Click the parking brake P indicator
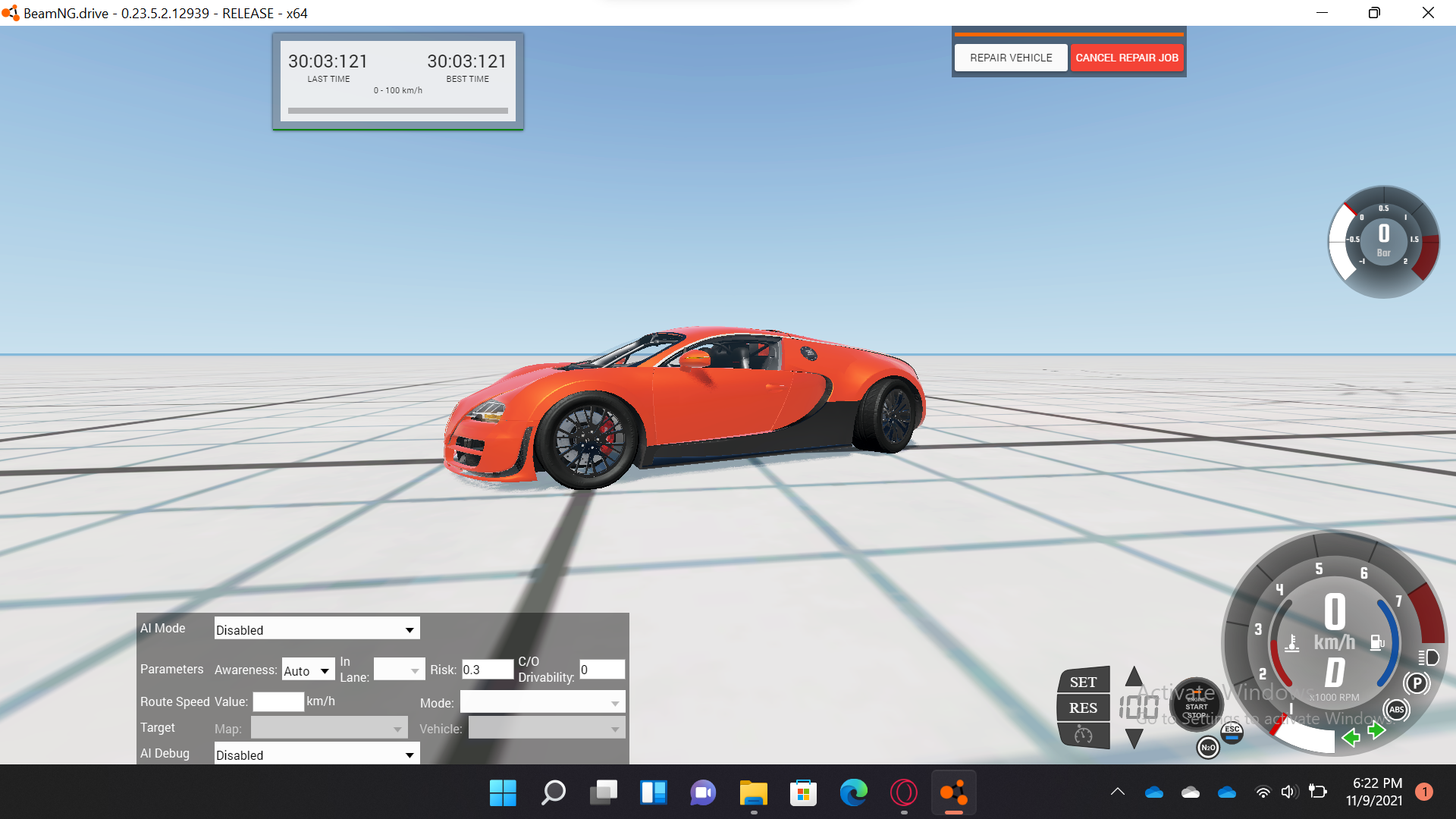1456x819 pixels. click(1417, 682)
